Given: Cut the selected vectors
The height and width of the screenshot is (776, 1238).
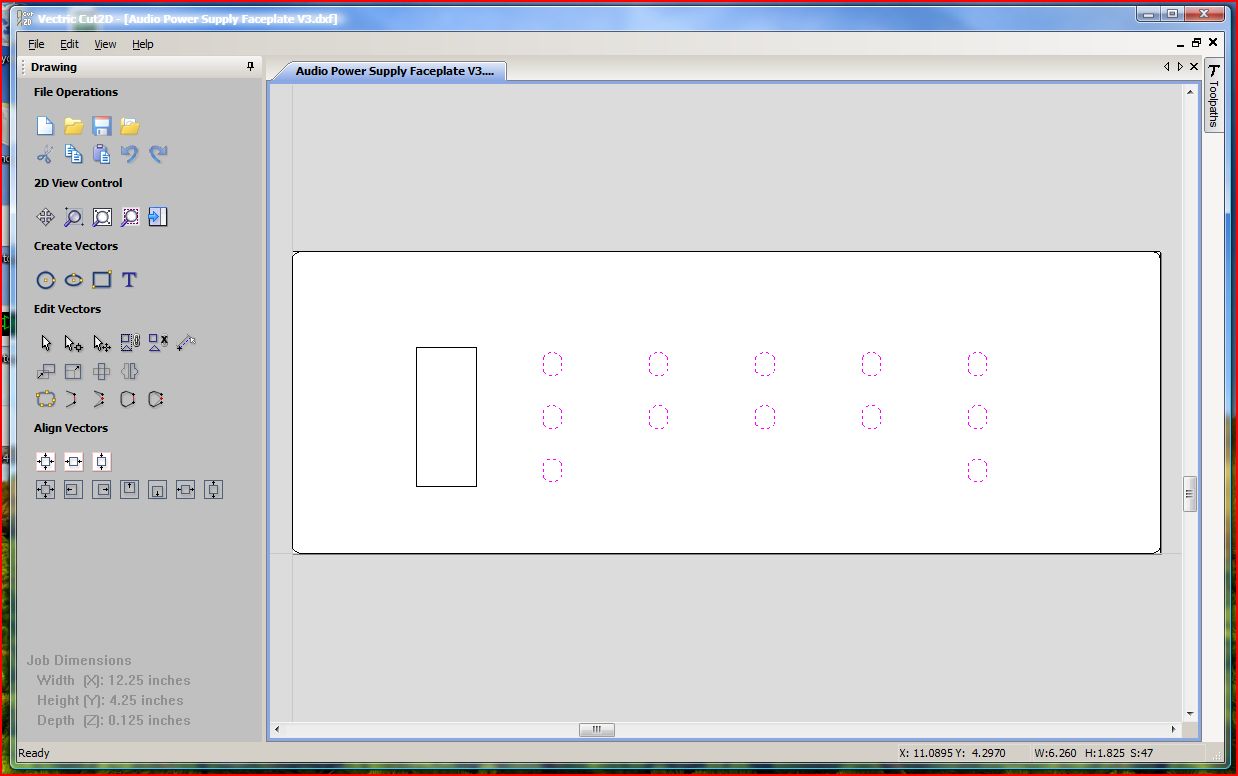Looking at the screenshot, I should (x=44, y=154).
